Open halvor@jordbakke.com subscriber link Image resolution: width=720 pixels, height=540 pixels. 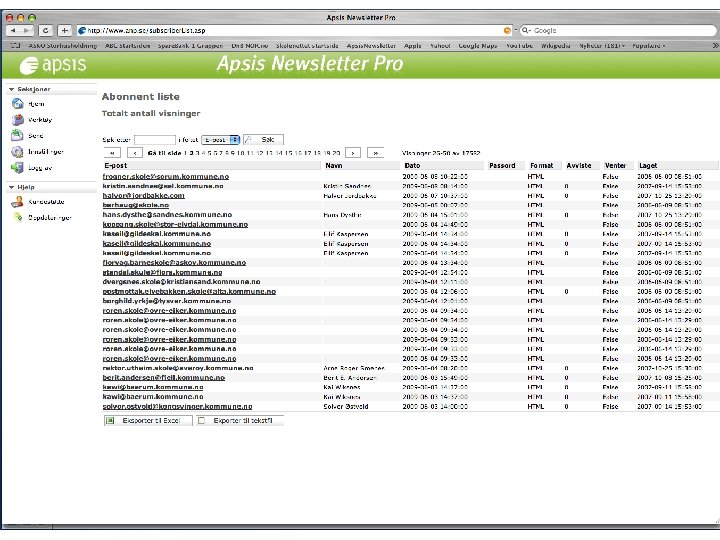(x=144, y=196)
